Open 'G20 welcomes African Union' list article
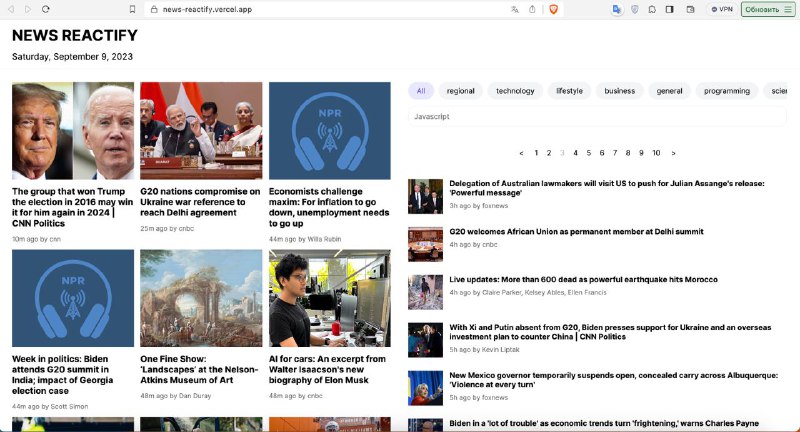Image resolution: width=800 pixels, height=432 pixels. tap(576, 232)
